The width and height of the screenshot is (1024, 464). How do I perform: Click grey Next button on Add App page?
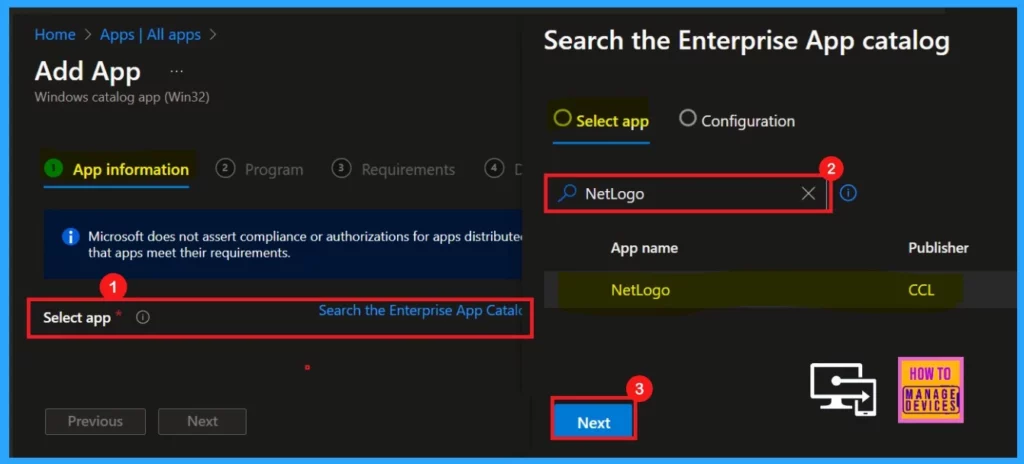(x=202, y=422)
